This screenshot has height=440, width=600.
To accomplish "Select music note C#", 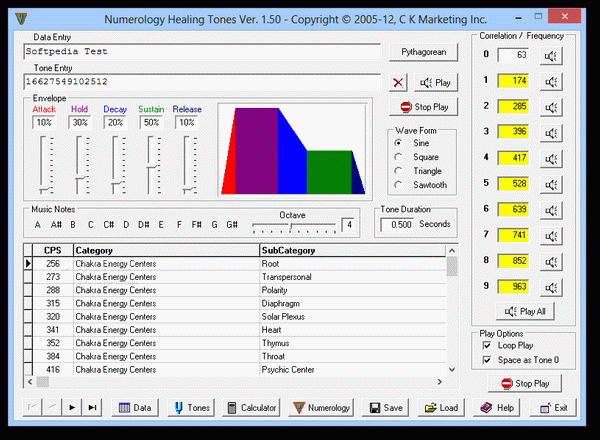I will point(109,225).
